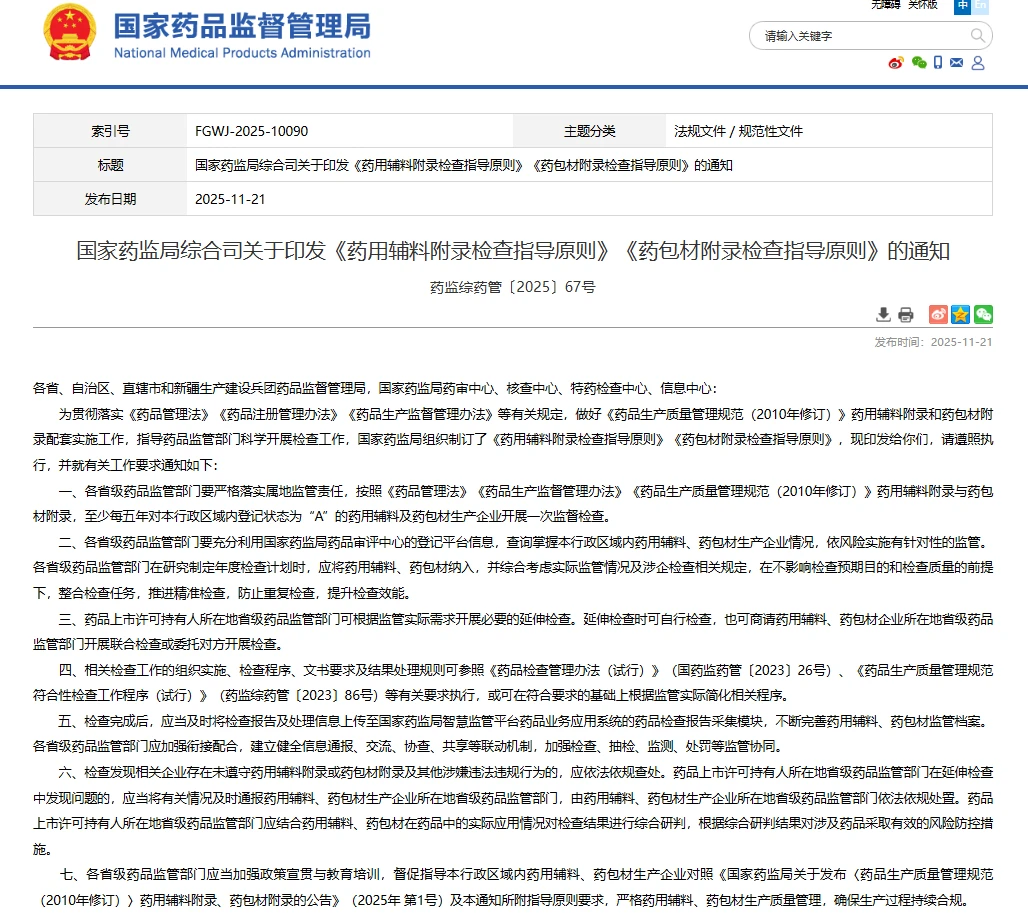Click paragraph 六 about 违法违规行为
1028x924 pixels.
pyautogui.click(x=513, y=811)
